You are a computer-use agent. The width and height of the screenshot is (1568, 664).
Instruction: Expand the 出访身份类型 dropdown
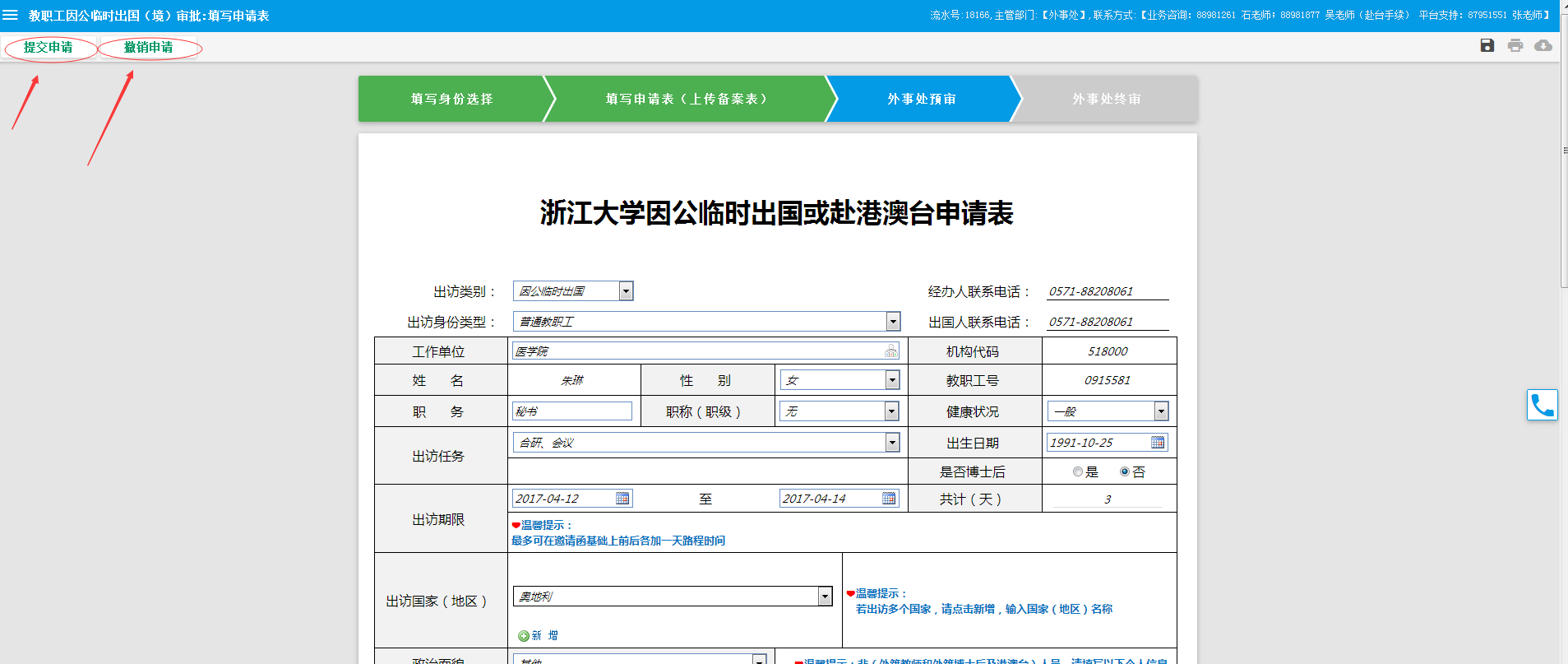tap(893, 322)
